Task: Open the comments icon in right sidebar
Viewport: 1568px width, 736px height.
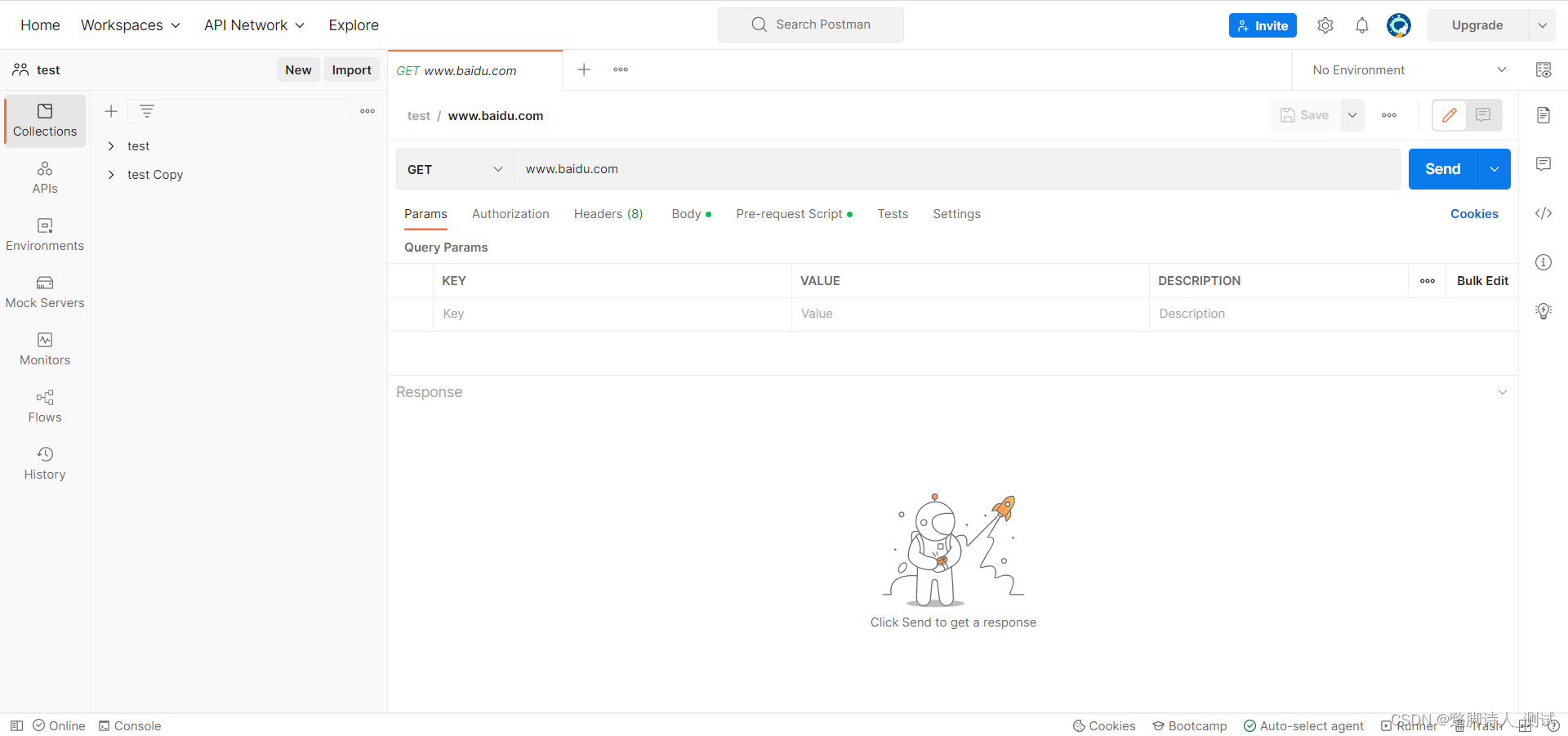Action: (x=1543, y=164)
